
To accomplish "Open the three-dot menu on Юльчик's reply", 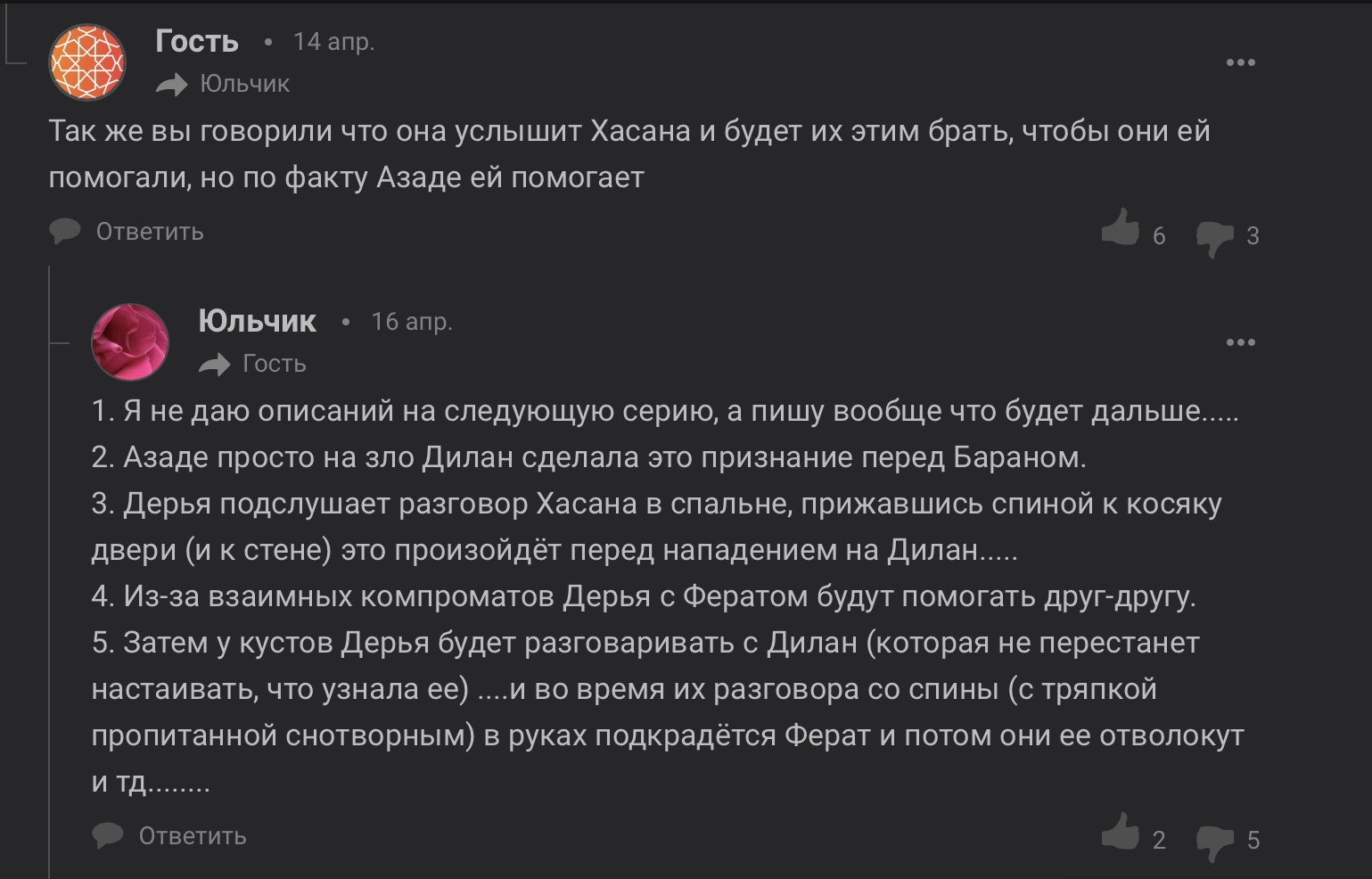I will coord(1240,342).
